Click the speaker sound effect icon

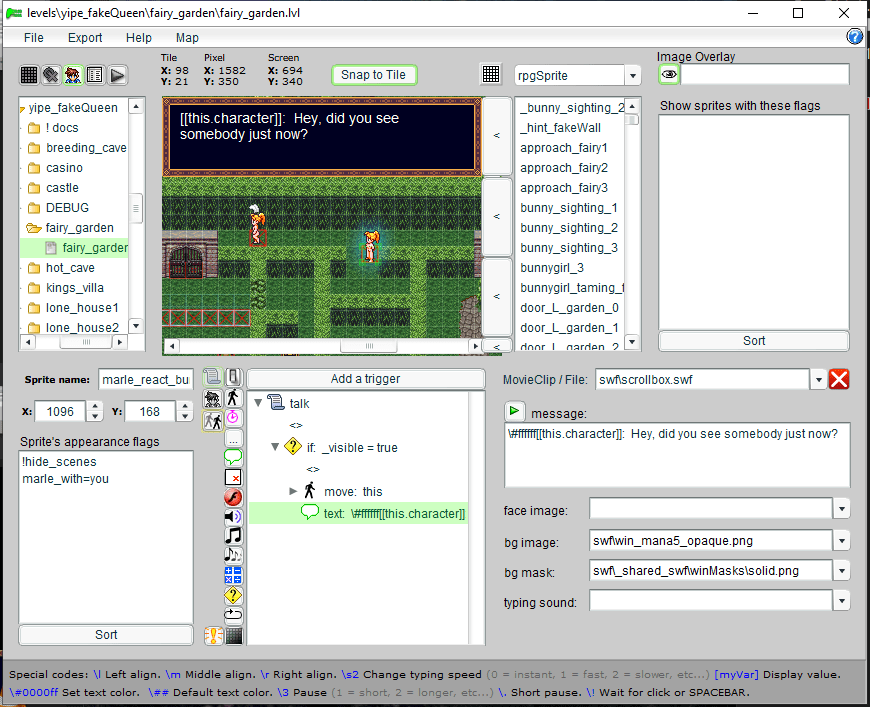tap(233, 516)
